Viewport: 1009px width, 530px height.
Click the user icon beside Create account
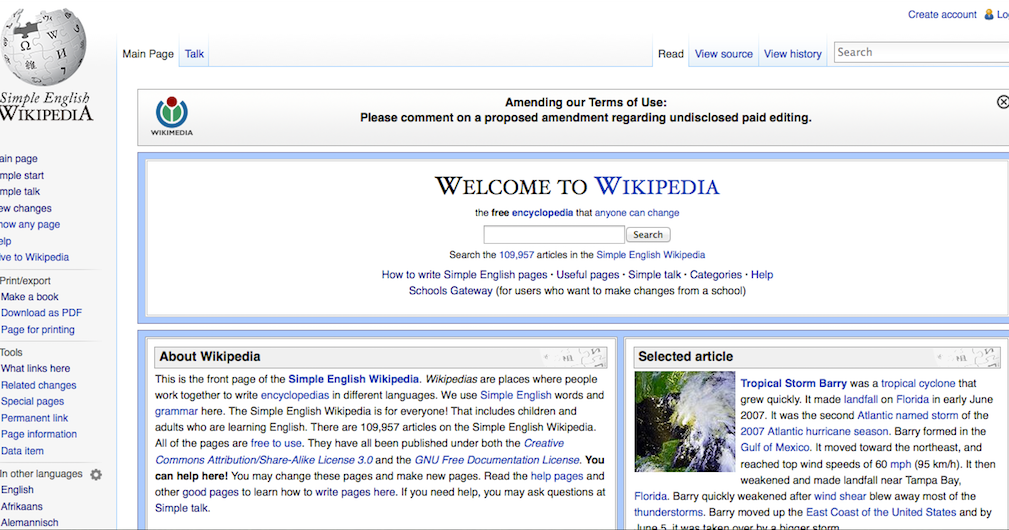988,14
